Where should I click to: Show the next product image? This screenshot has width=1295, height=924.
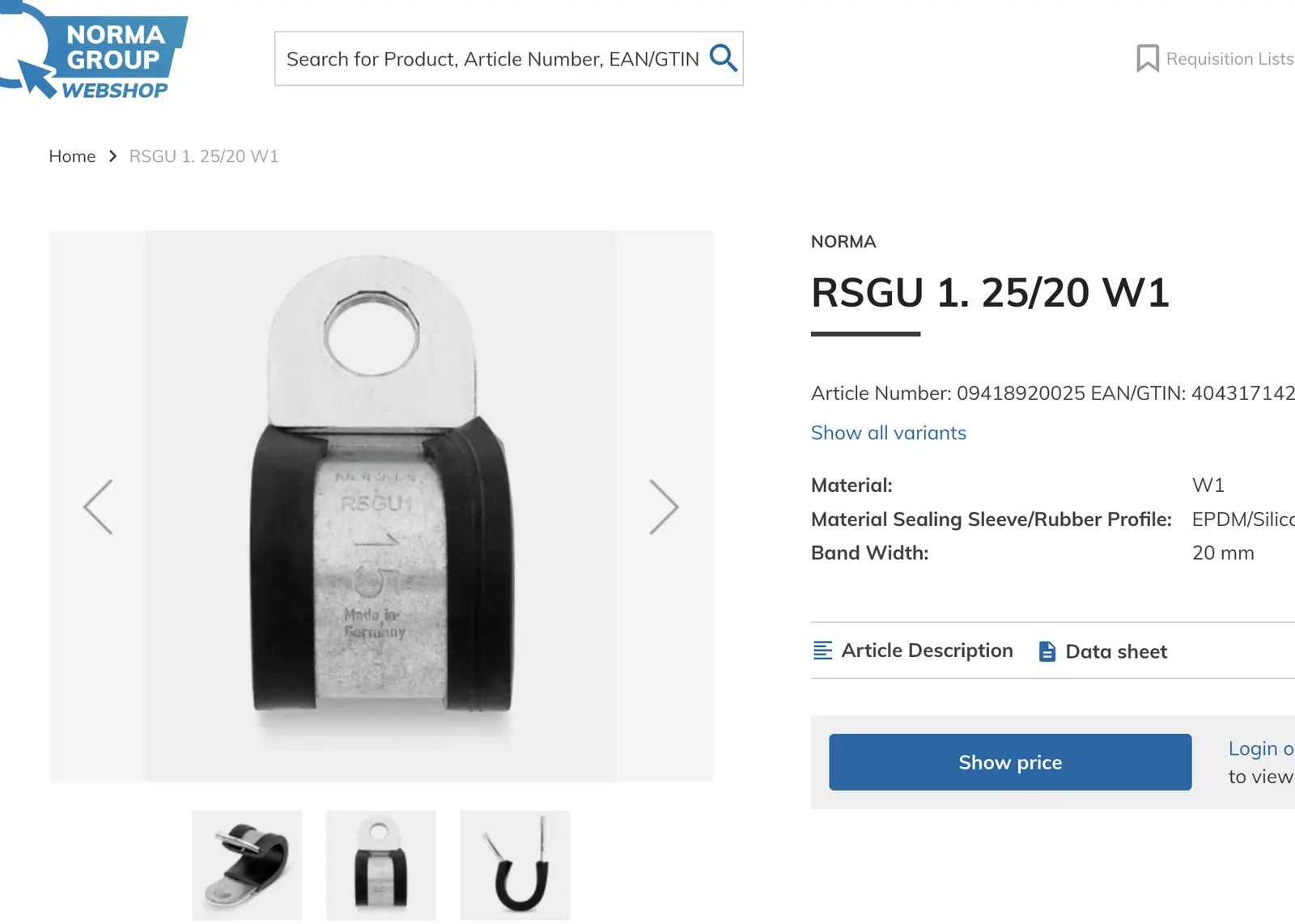[664, 507]
